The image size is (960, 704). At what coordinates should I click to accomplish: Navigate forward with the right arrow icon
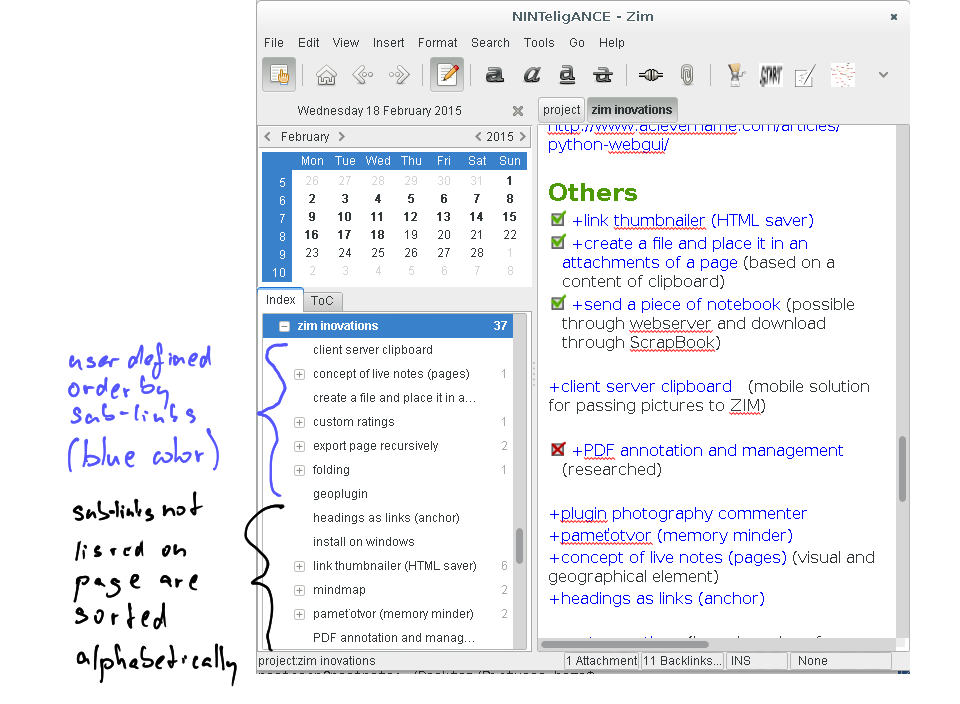point(399,75)
